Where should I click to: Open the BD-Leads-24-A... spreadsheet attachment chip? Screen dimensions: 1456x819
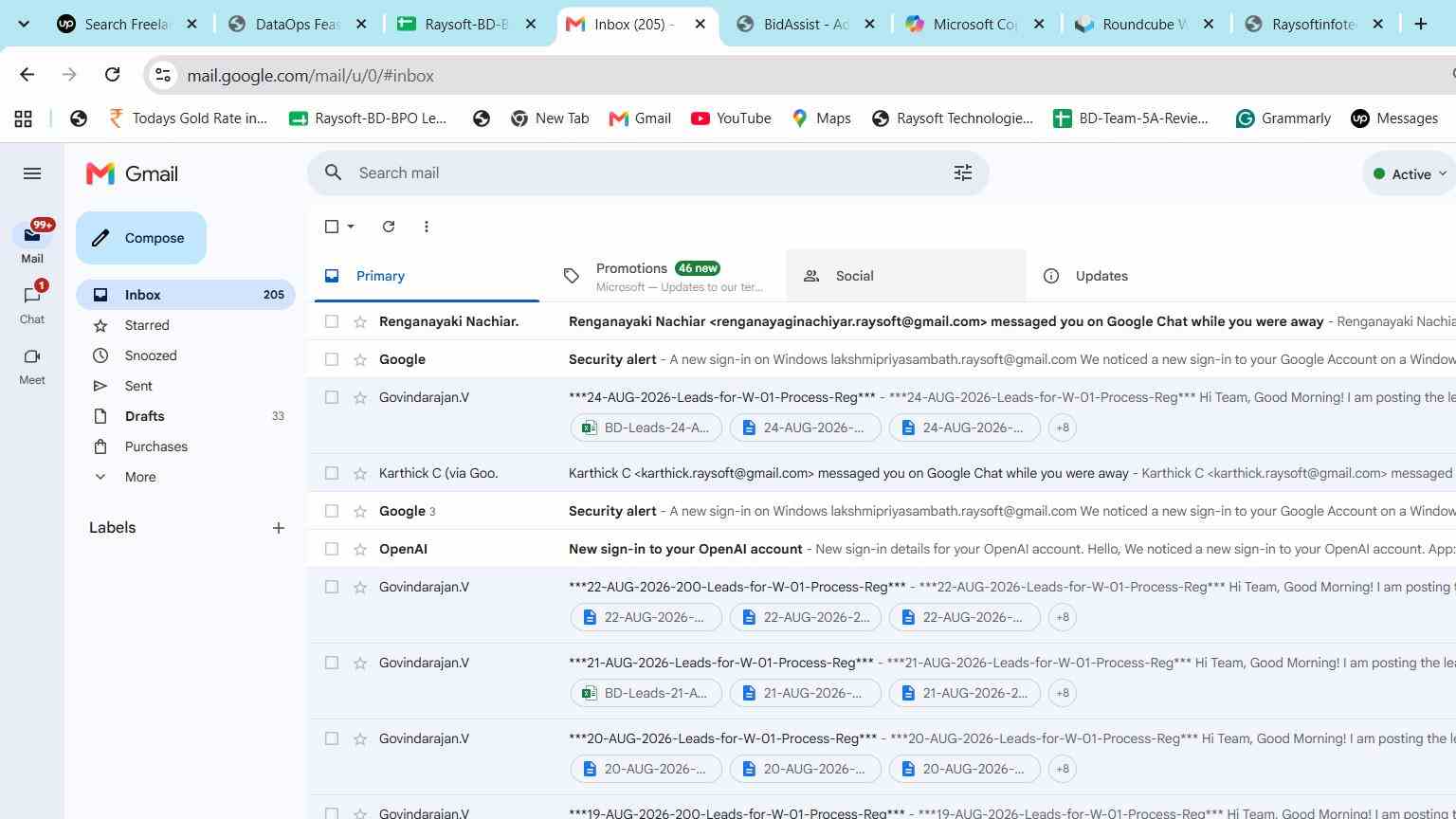tap(646, 428)
